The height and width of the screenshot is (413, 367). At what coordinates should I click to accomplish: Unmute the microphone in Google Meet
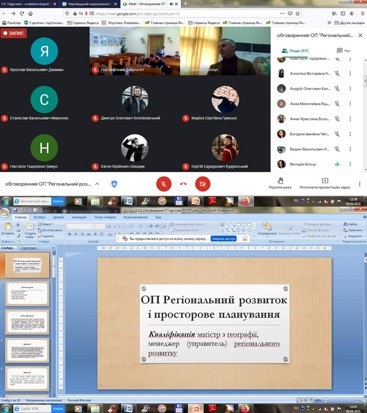pos(164,184)
